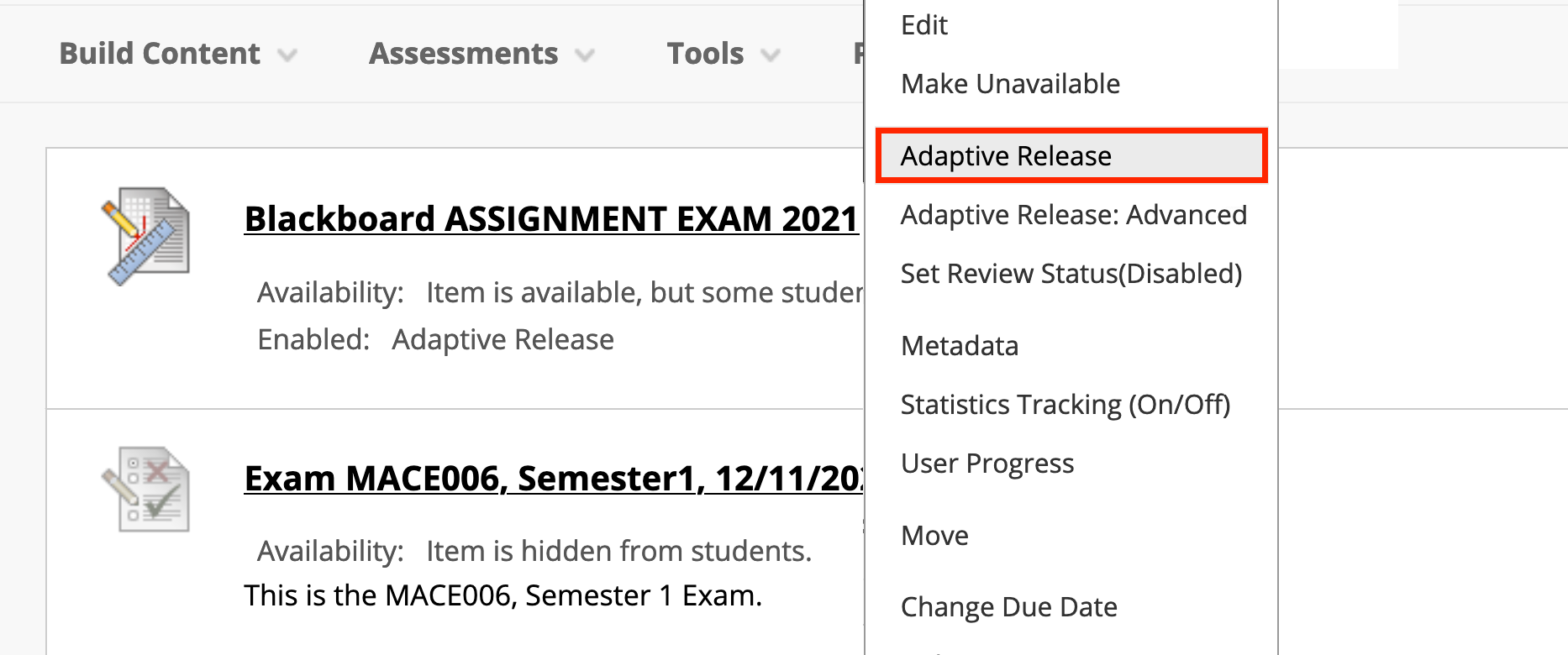Expand the Tools dropdown menu

(705, 54)
